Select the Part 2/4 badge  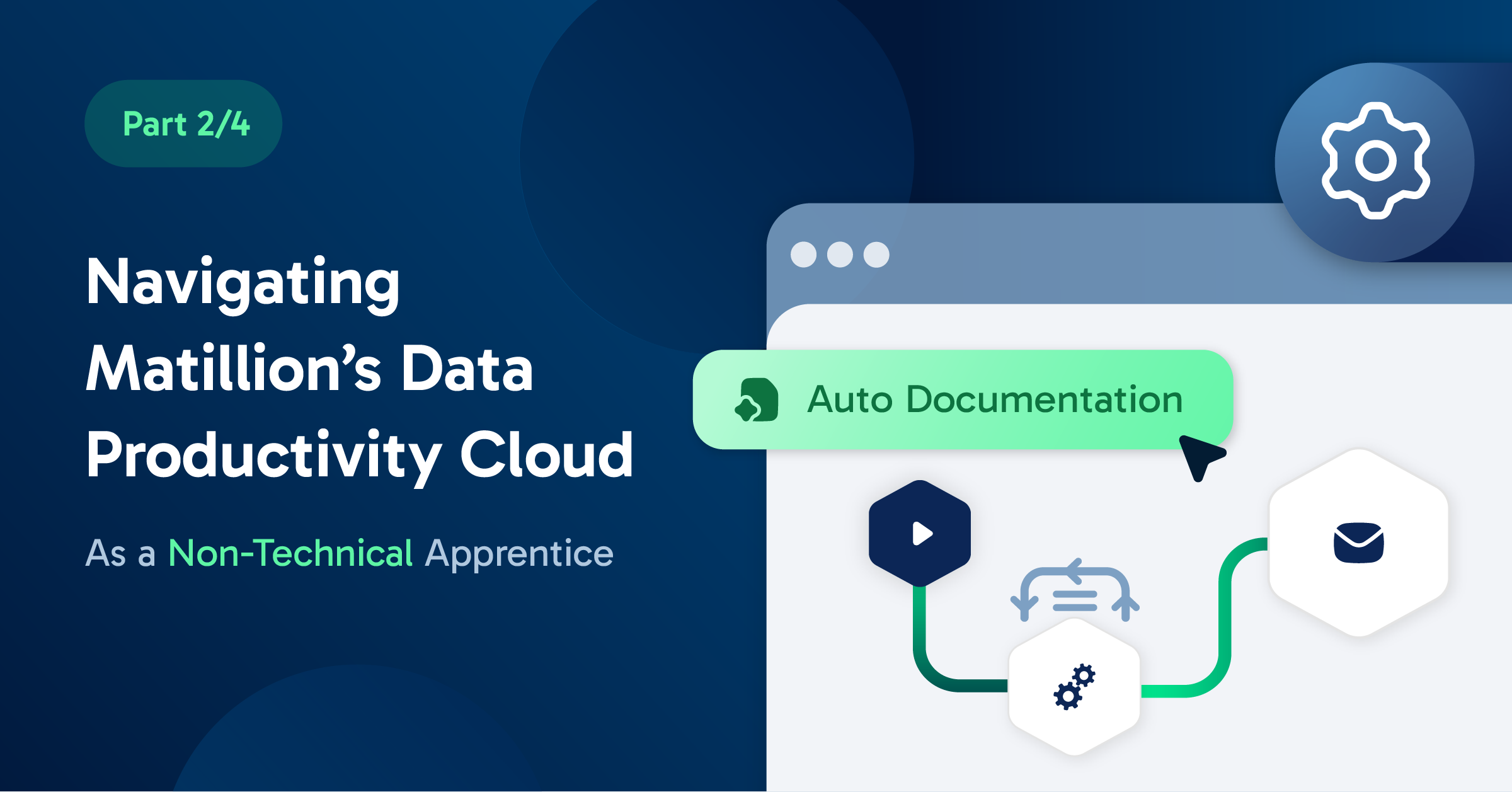click(x=183, y=123)
